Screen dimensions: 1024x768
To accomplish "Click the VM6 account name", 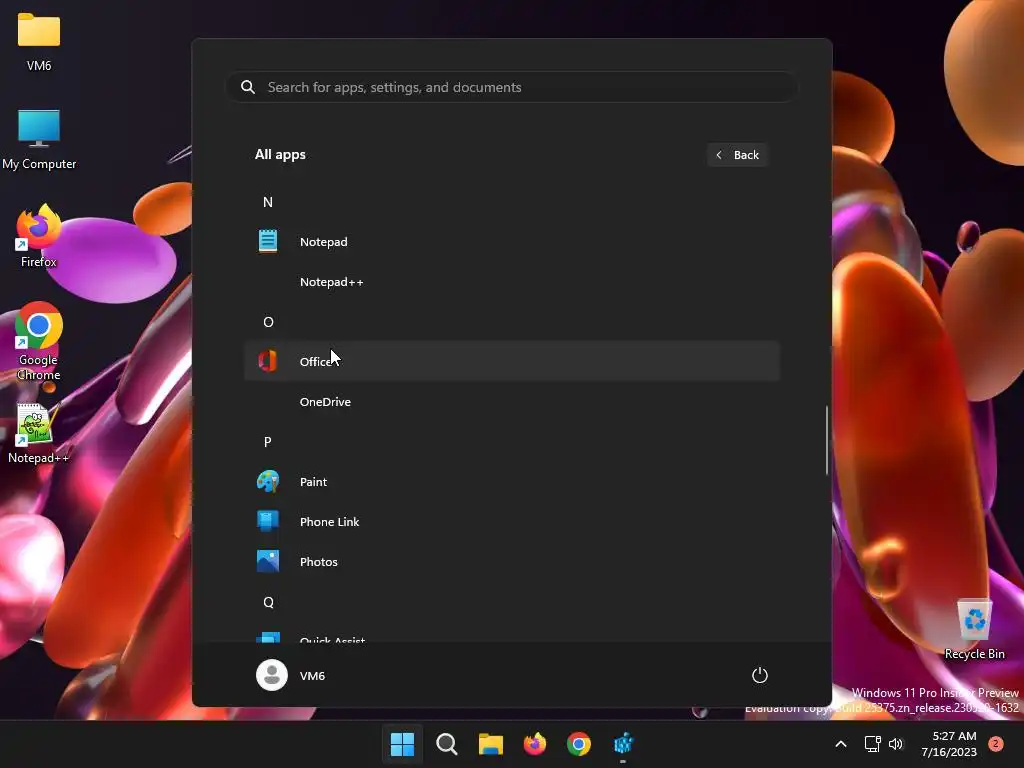I will click(x=312, y=676).
